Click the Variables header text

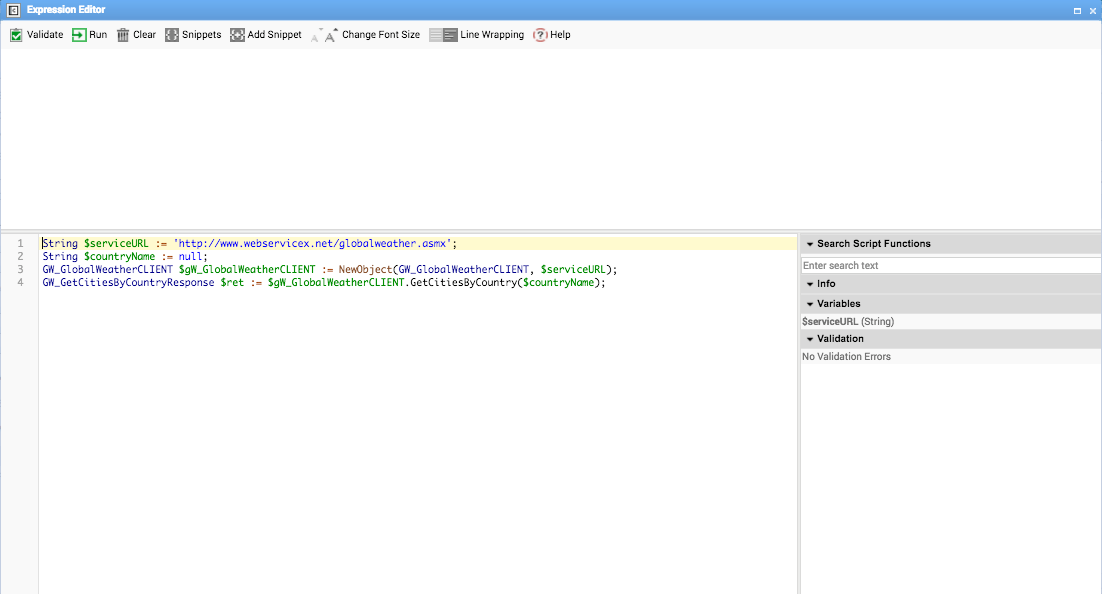tap(838, 304)
